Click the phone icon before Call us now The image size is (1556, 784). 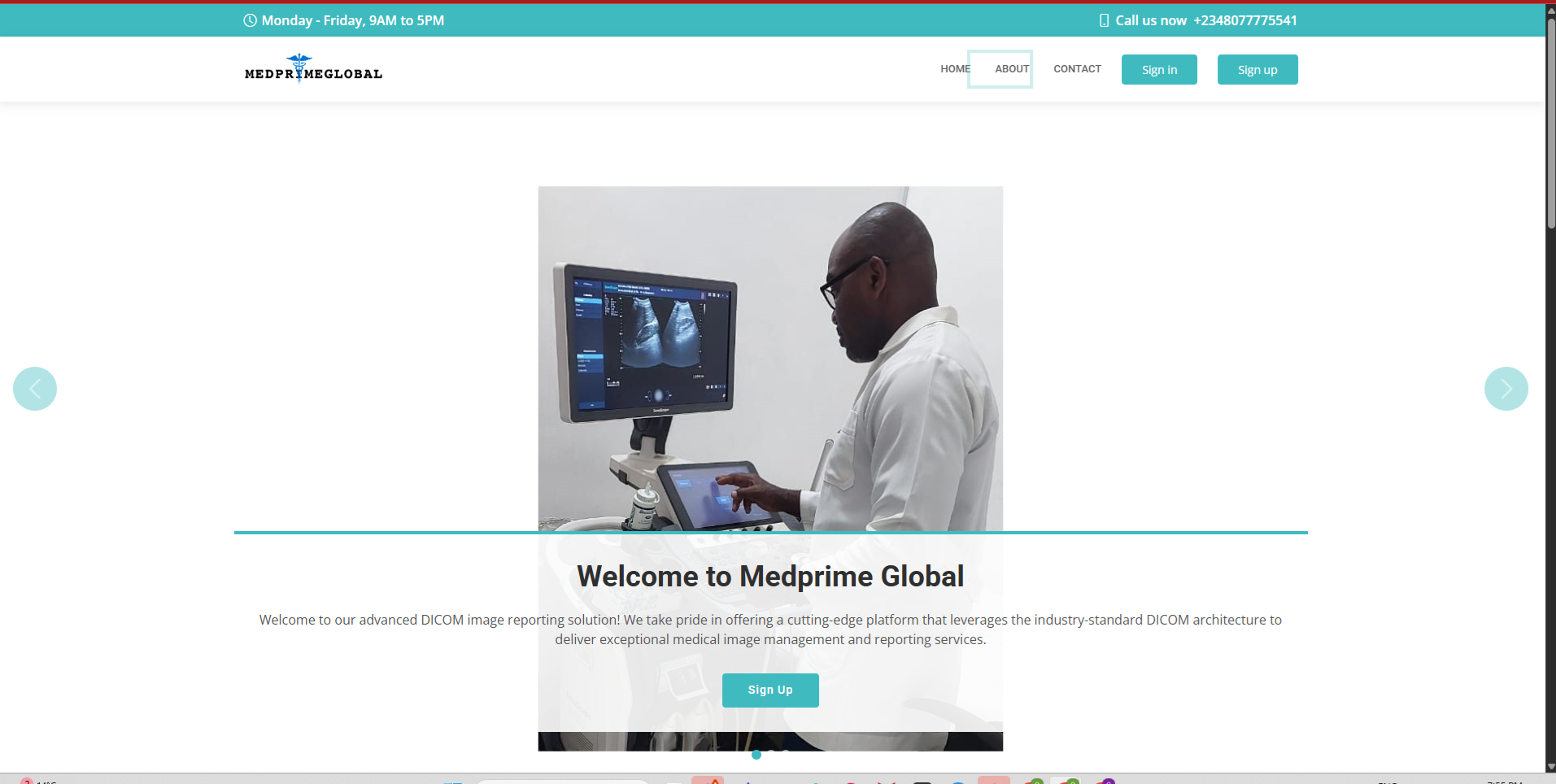pos(1104,20)
